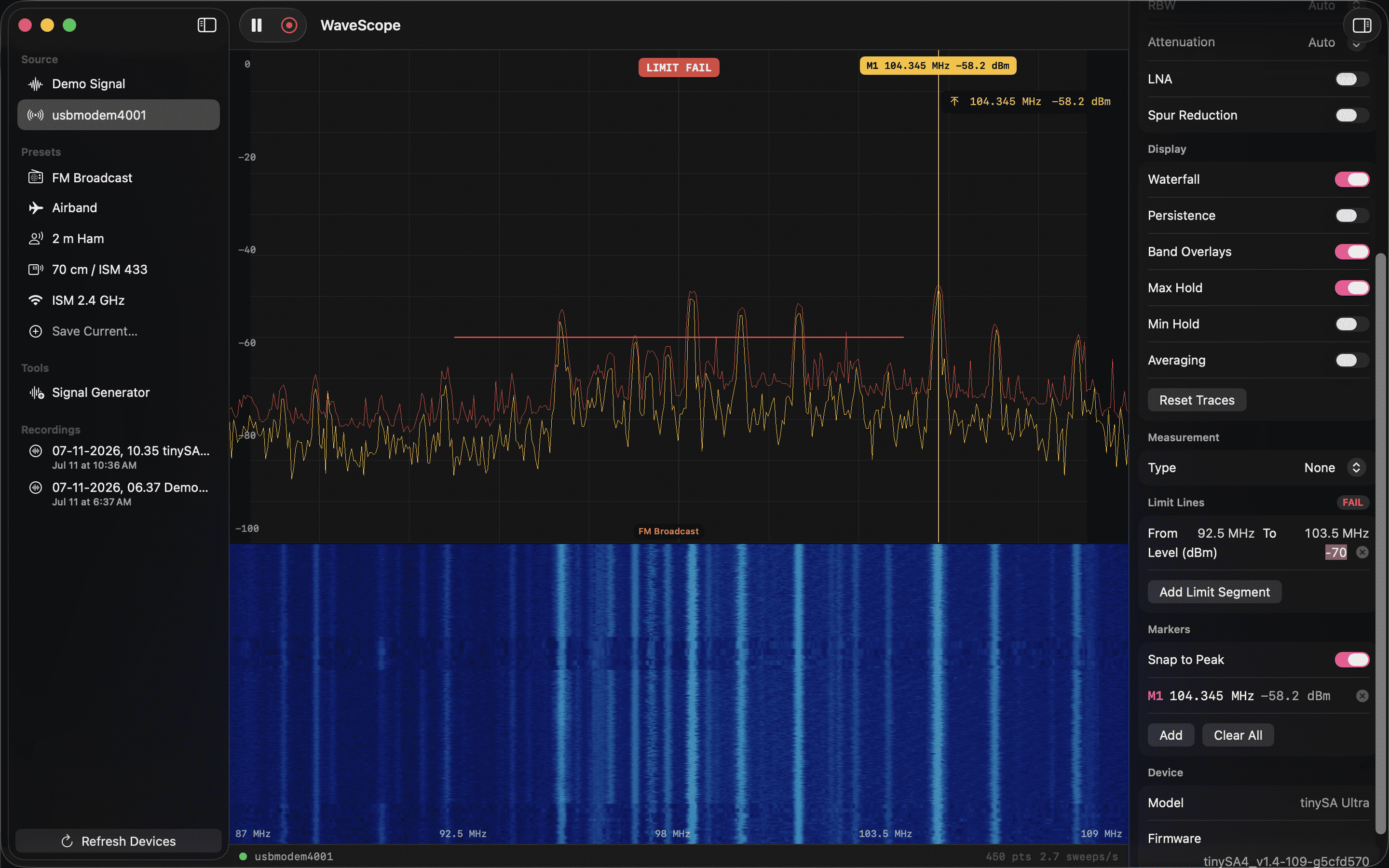Click the FM Broadcast band overlay label
Image resolution: width=1389 pixels, height=868 pixels.
coord(668,531)
